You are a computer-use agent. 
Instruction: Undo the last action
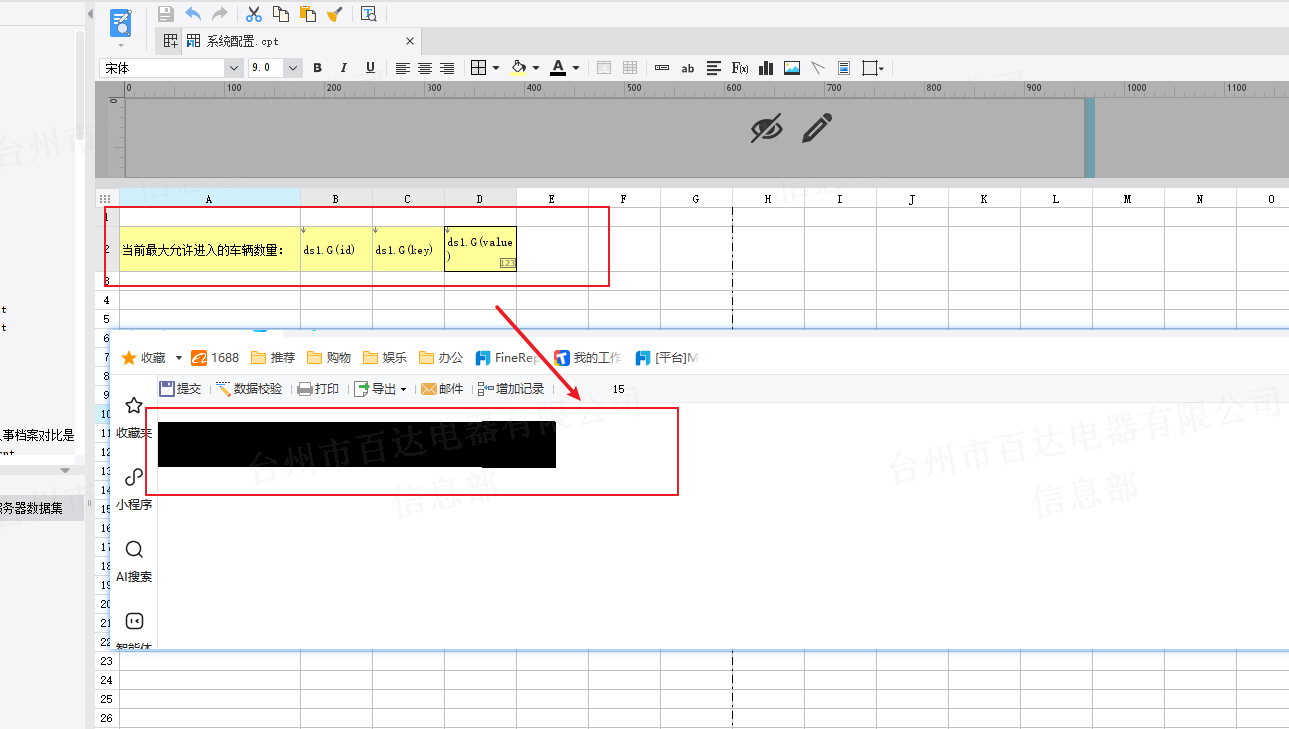pos(193,14)
